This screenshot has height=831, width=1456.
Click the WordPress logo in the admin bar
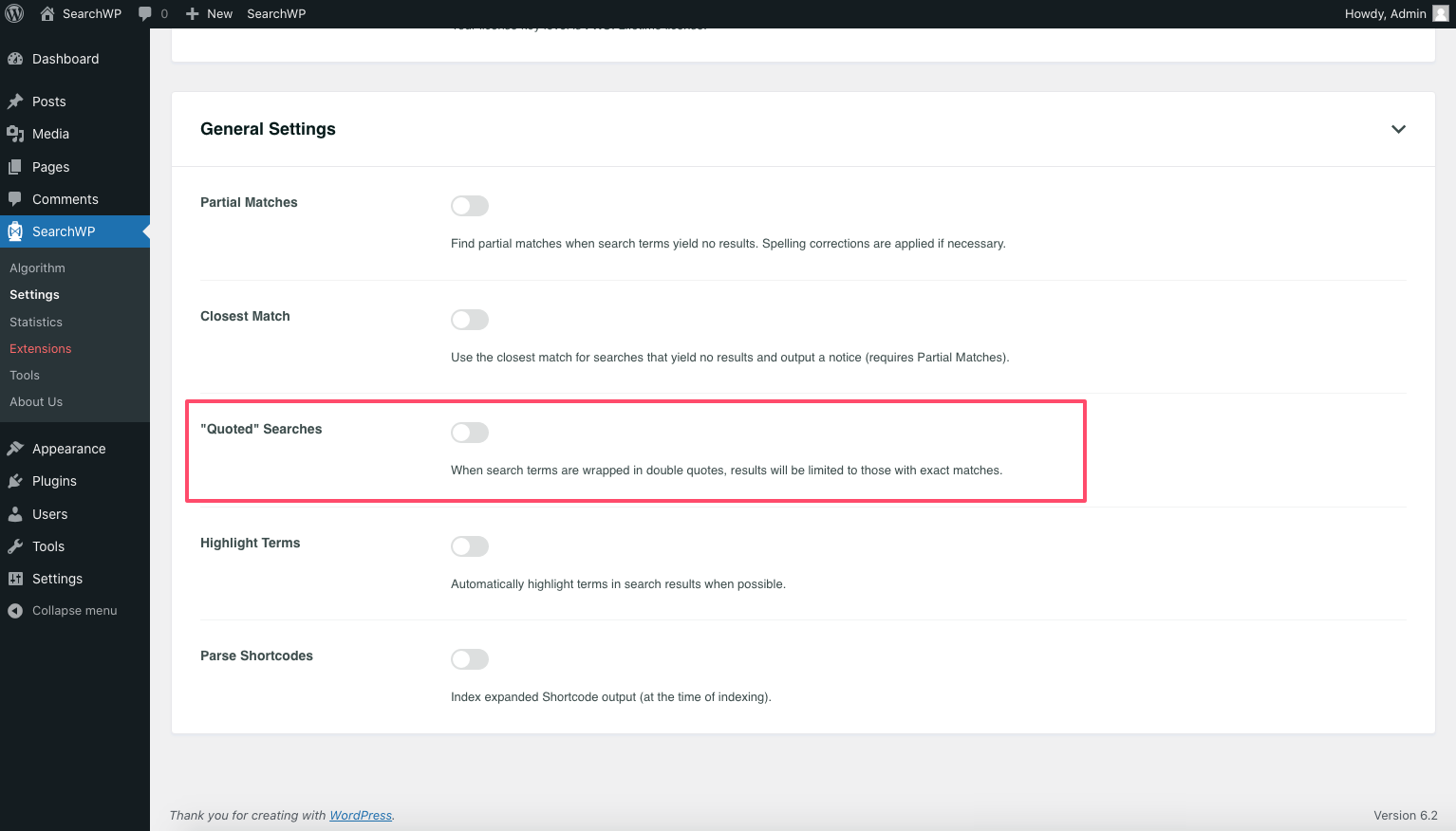click(14, 13)
